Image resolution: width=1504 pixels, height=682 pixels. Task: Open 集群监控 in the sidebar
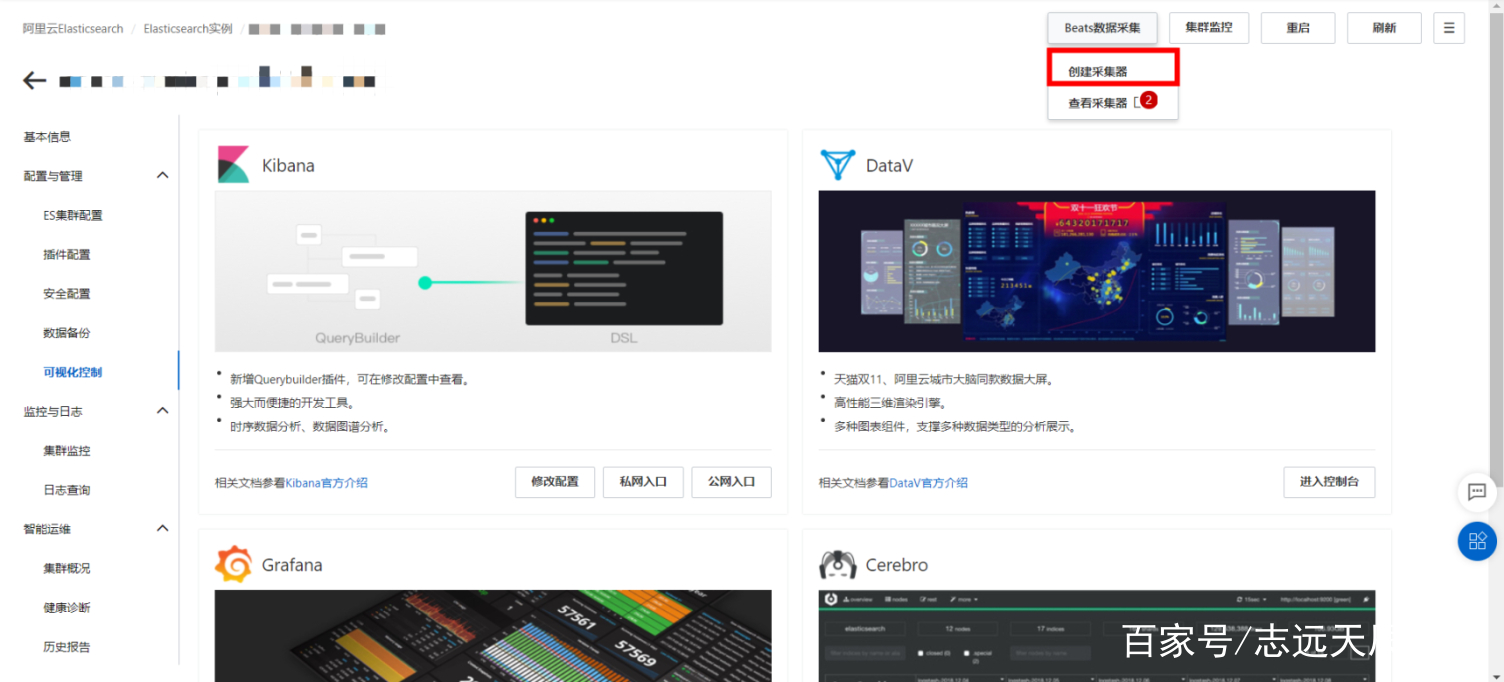pyautogui.click(x=67, y=450)
